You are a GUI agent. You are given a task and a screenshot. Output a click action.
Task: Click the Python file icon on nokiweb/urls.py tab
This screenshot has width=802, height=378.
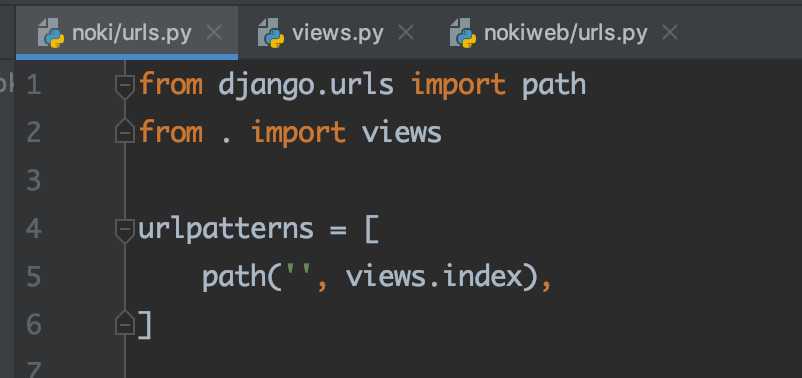463,33
